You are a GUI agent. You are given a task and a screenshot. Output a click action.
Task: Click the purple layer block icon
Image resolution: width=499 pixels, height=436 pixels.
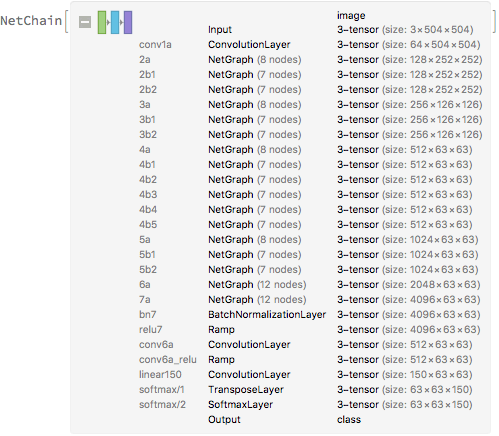(x=128, y=22)
